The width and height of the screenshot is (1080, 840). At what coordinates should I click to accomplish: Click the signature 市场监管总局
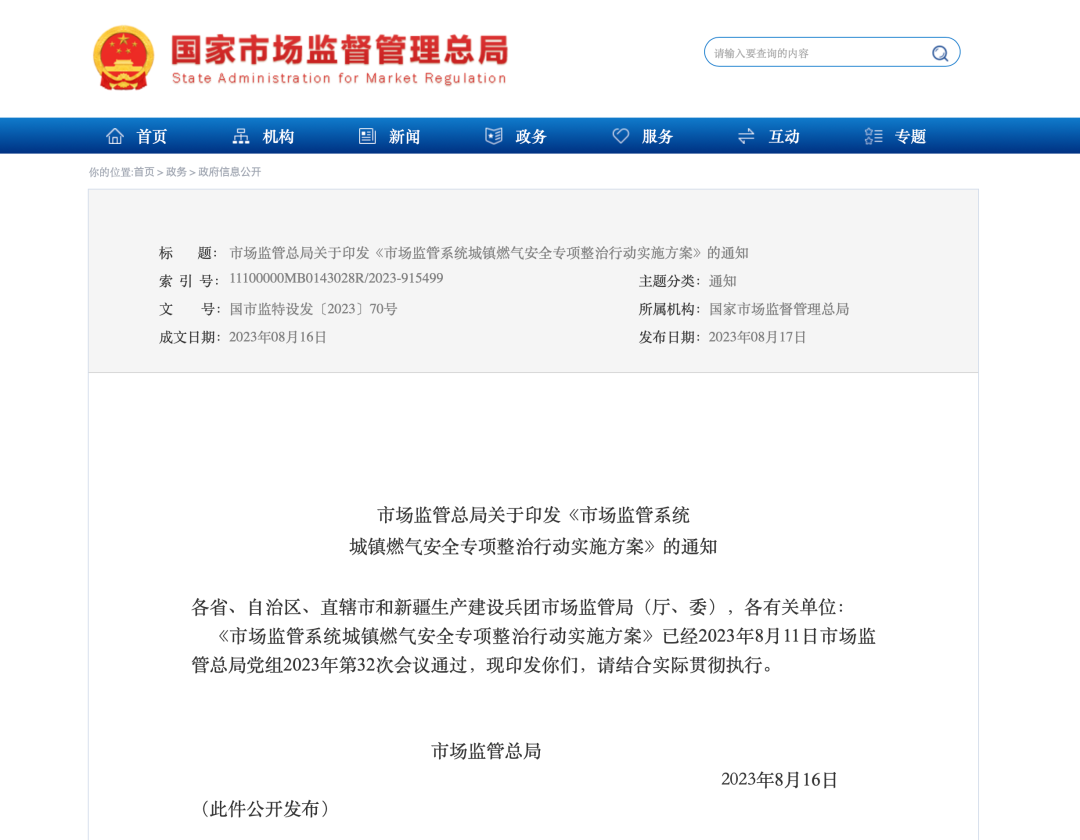point(486,750)
